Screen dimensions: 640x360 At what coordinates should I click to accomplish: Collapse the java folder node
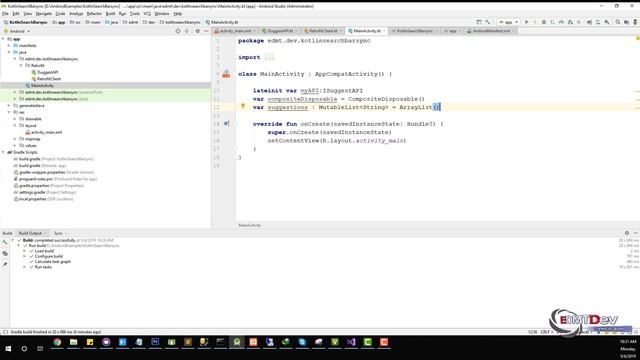pos(9,52)
